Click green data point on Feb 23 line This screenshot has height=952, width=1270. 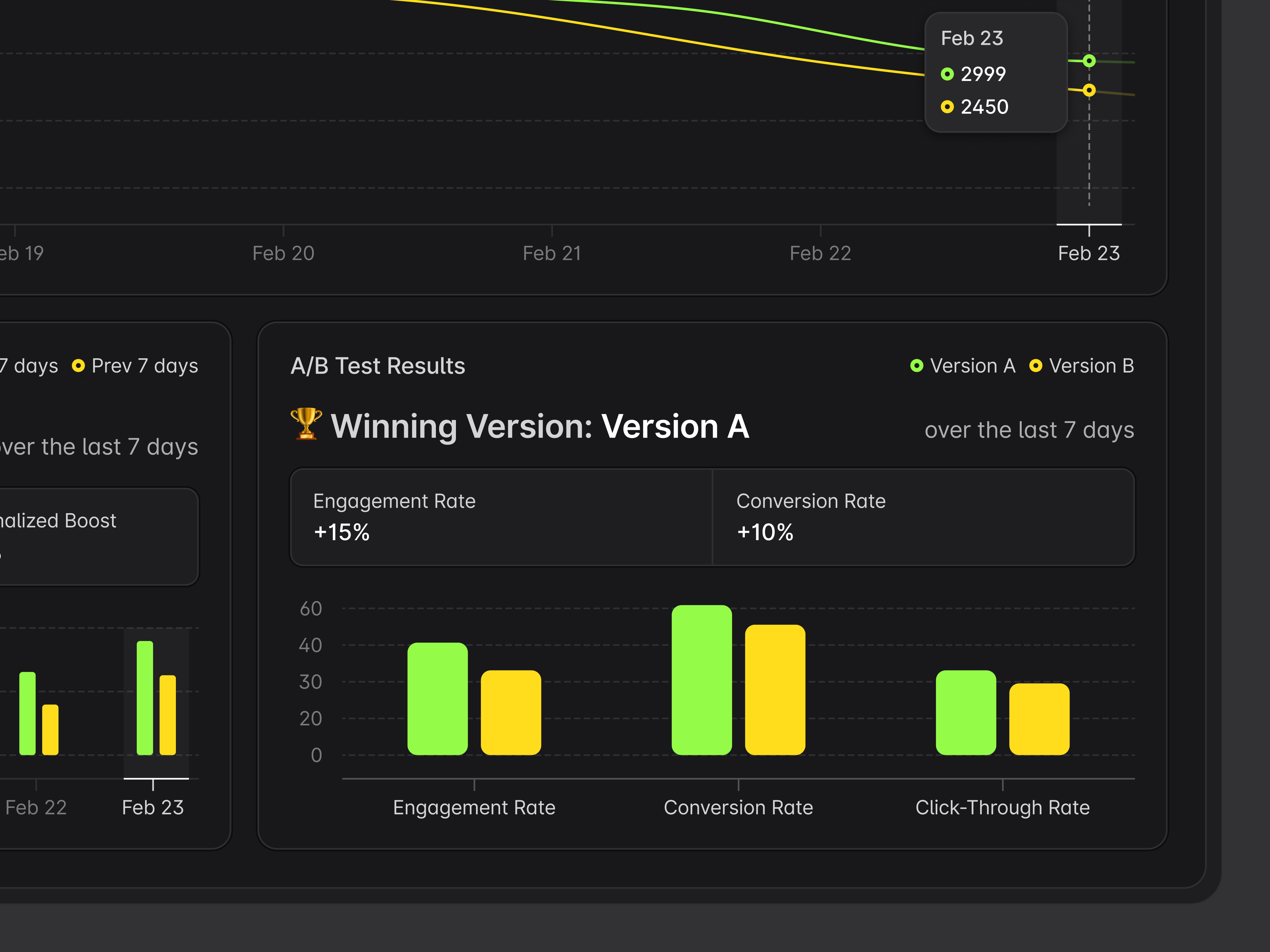point(1089,61)
